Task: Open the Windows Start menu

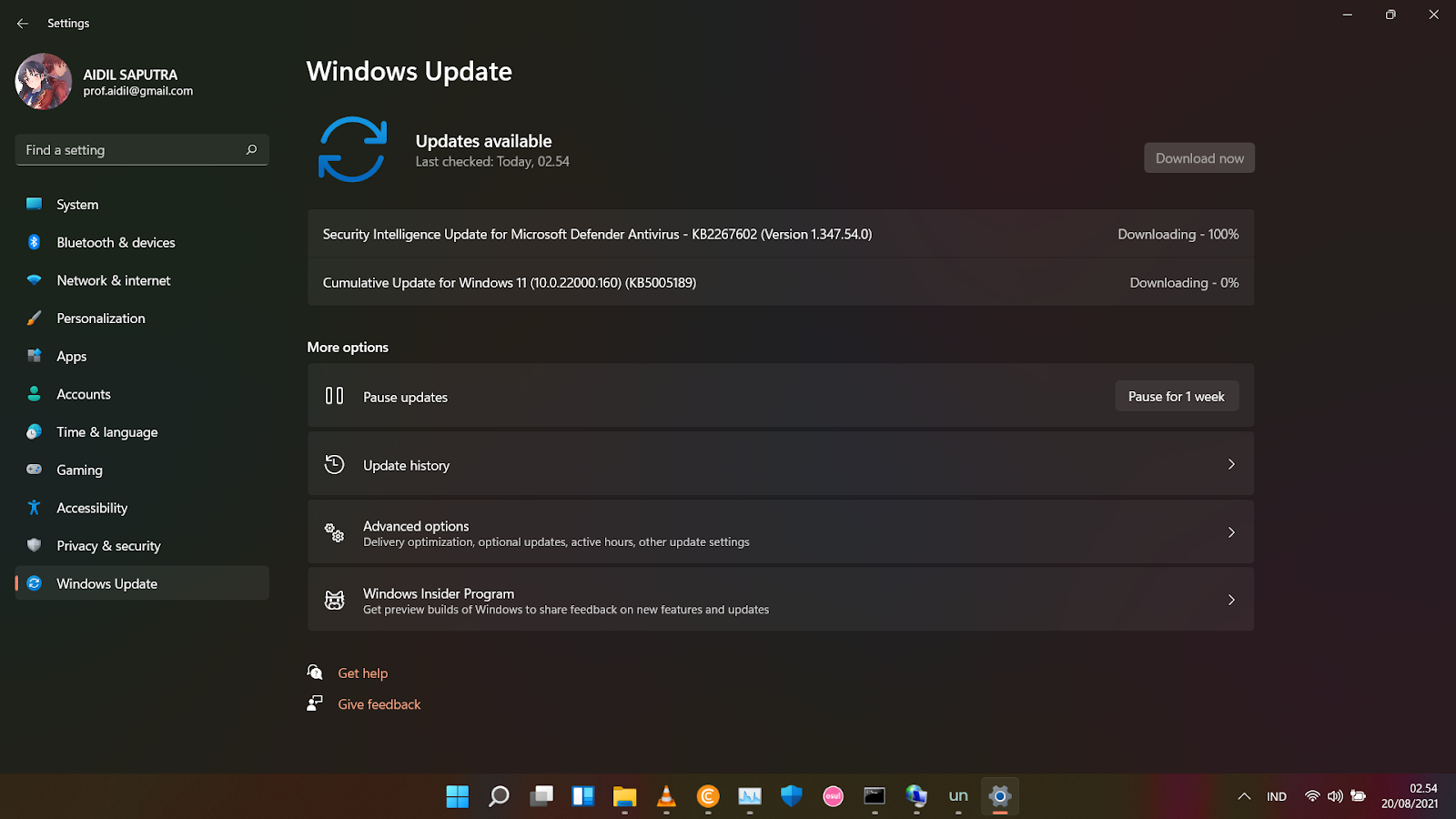Action: tap(458, 796)
